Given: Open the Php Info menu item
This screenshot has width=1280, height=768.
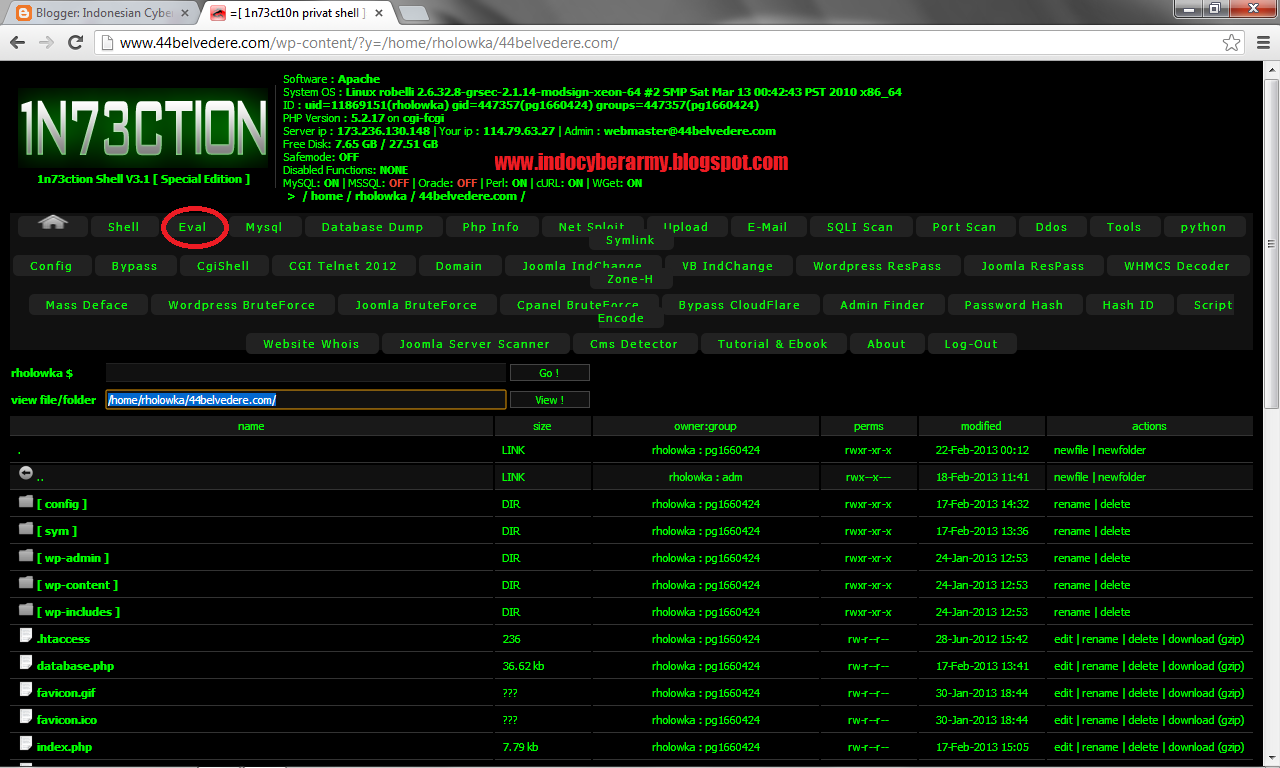Looking at the screenshot, I should [491, 227].
